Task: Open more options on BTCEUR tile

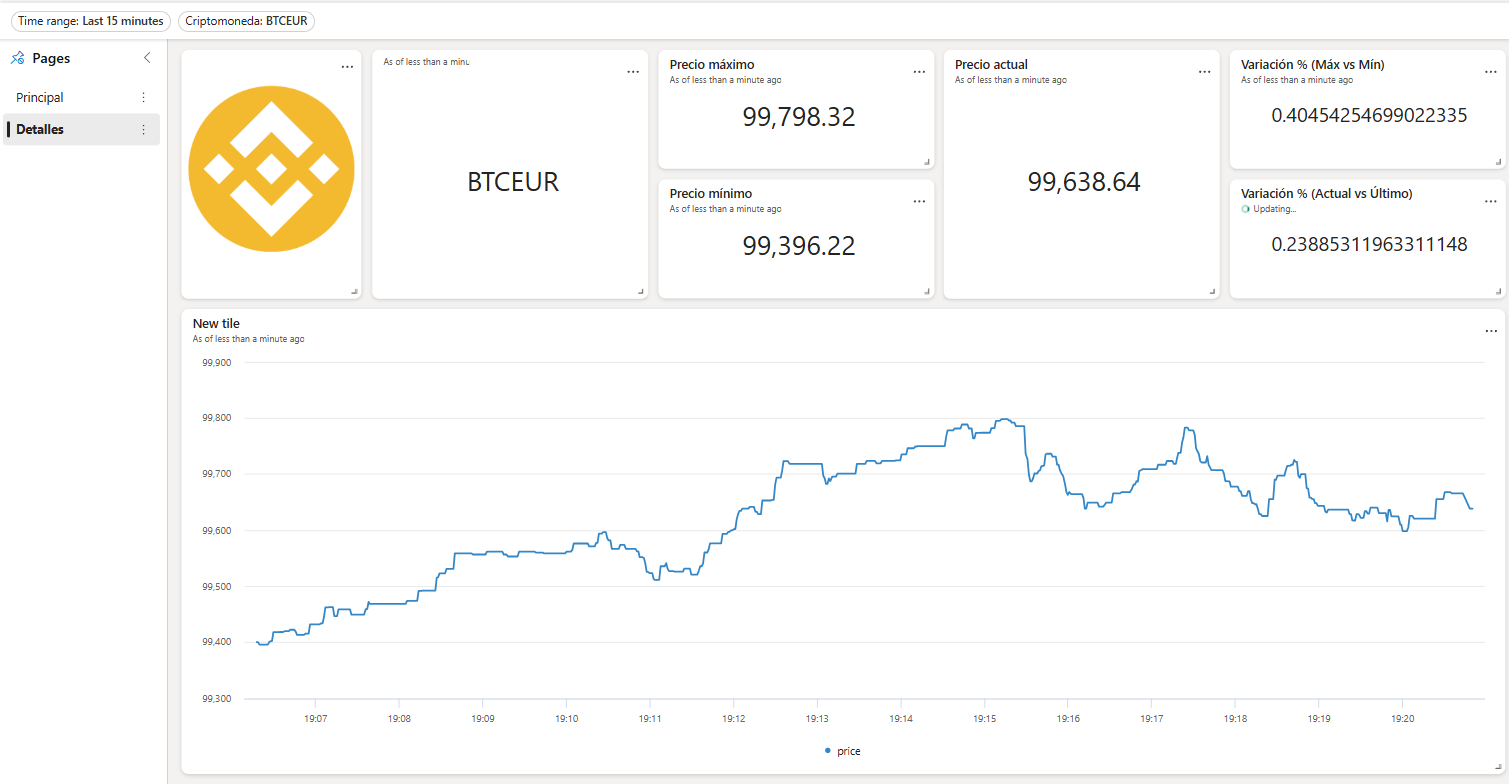Action: coord(633,72)
